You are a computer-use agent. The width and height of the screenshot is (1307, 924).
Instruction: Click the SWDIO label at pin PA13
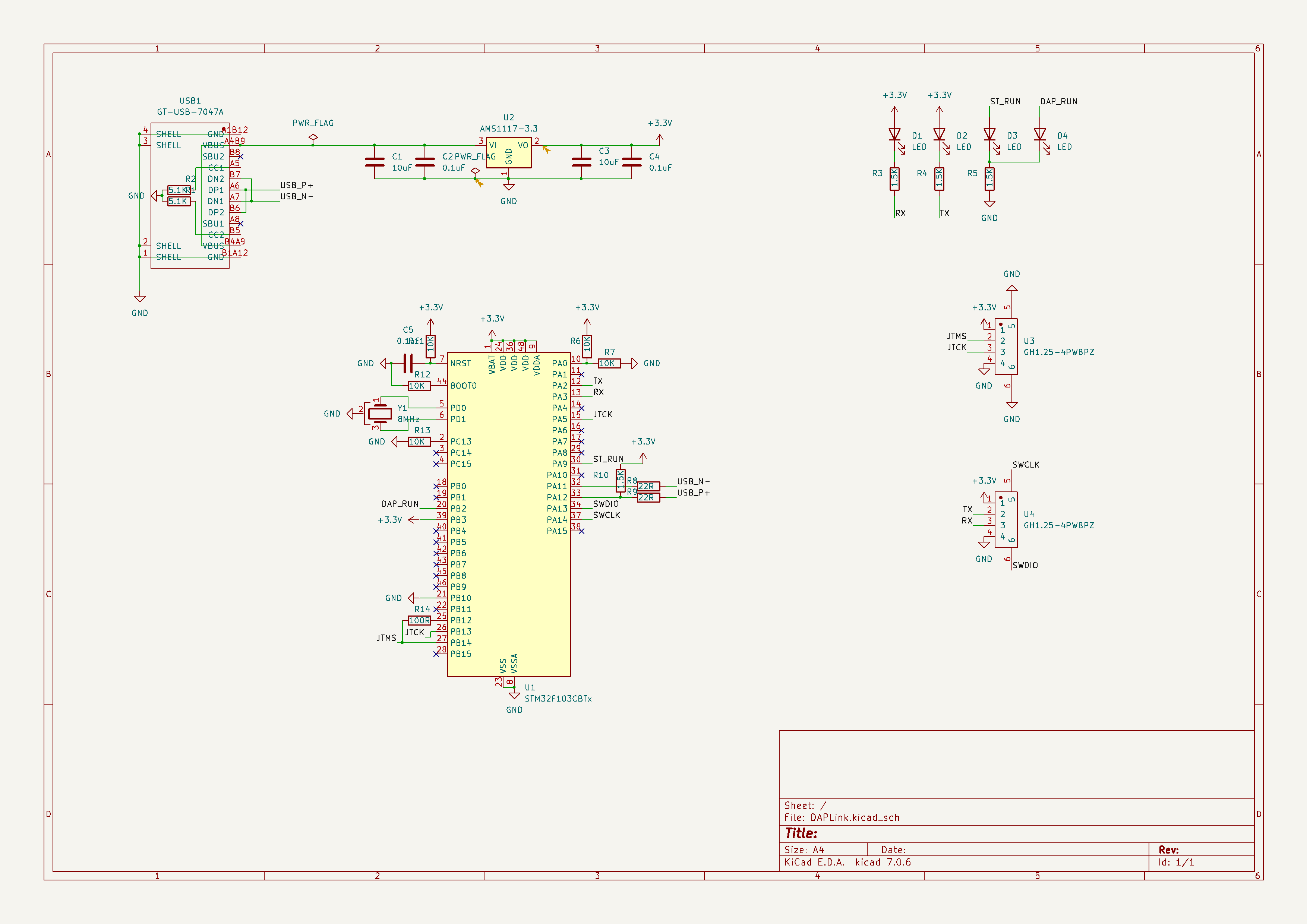click(x=606, y=503)
